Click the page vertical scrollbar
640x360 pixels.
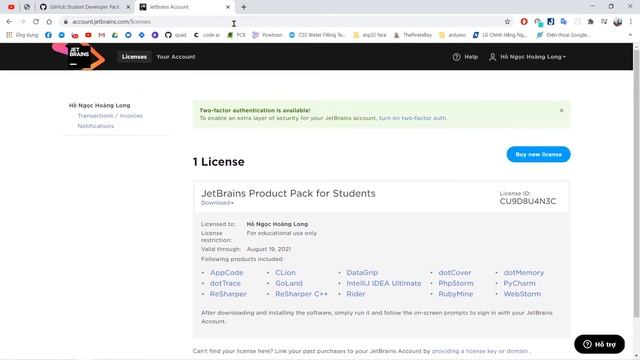[636, 184]
